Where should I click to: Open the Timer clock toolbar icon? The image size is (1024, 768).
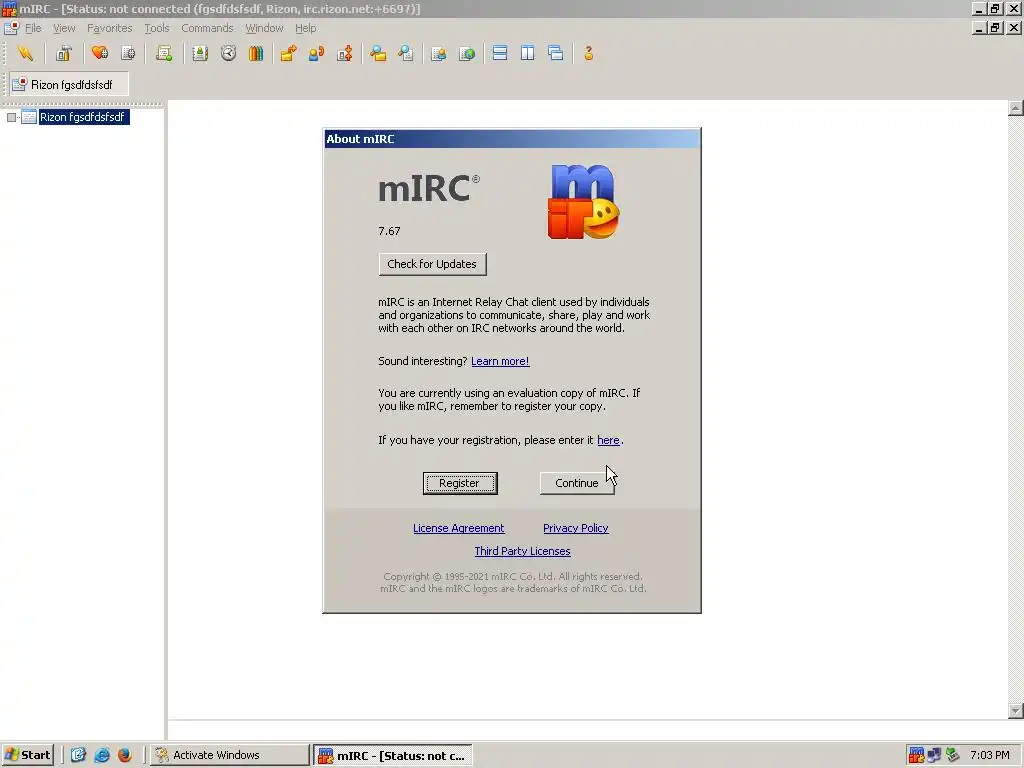[x=228, y=54]
